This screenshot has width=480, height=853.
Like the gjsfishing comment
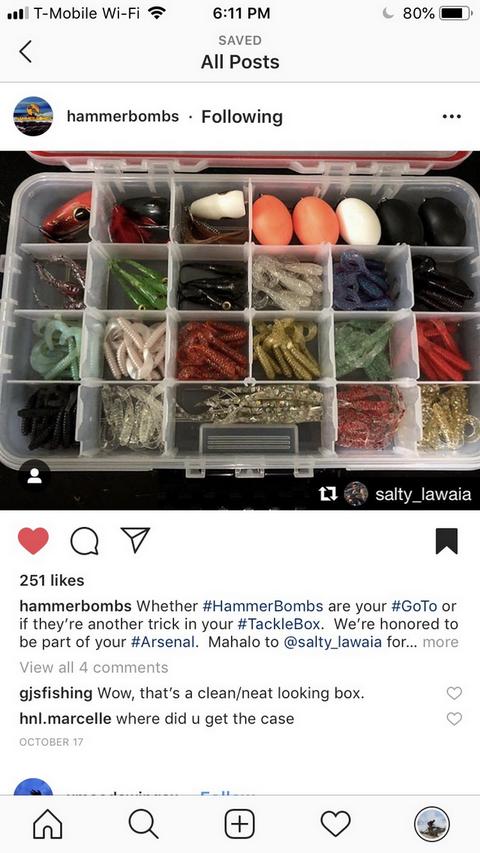[454, 693]
